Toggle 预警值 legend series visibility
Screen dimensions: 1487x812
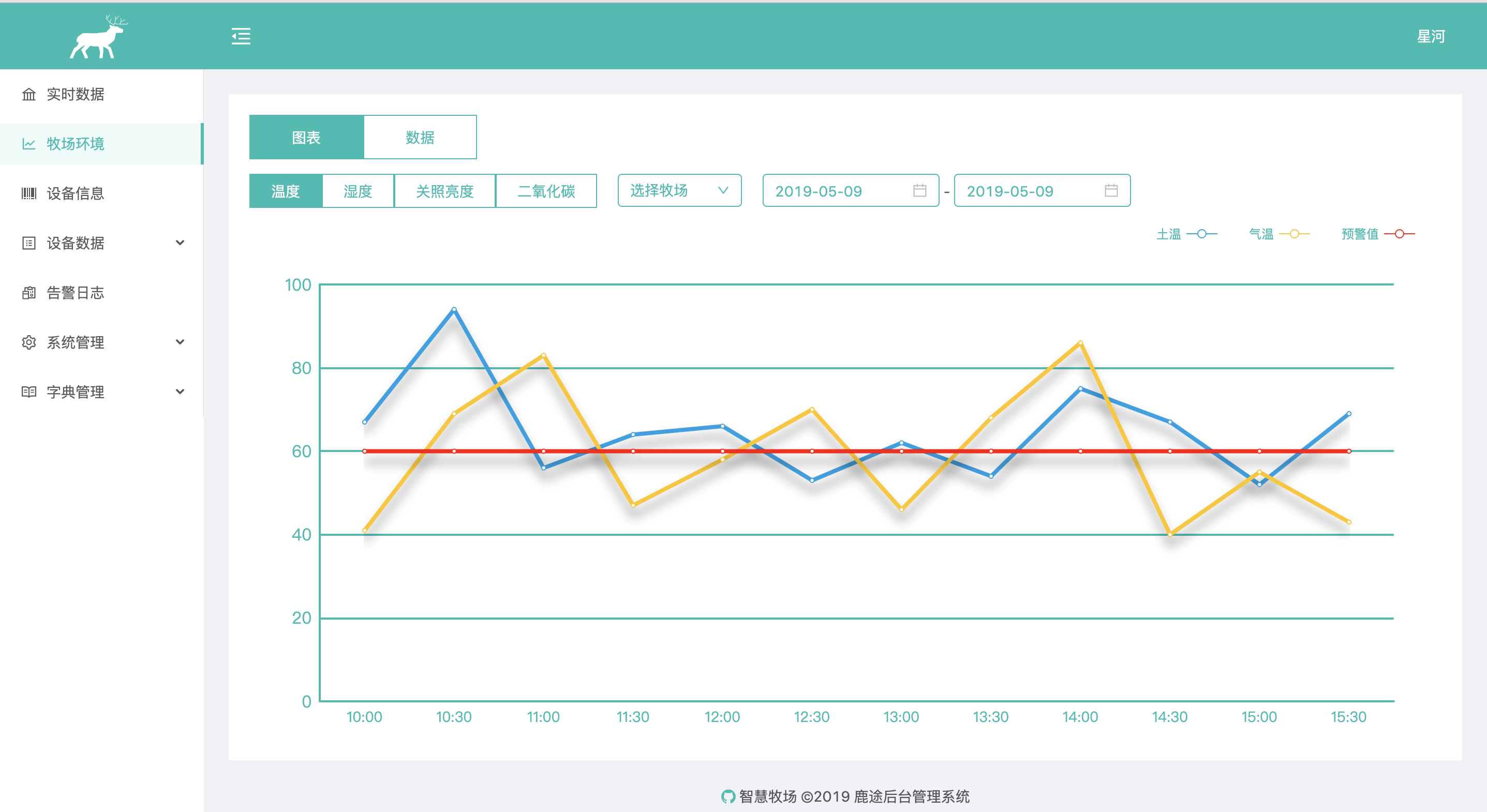[x=1378, y=234]
